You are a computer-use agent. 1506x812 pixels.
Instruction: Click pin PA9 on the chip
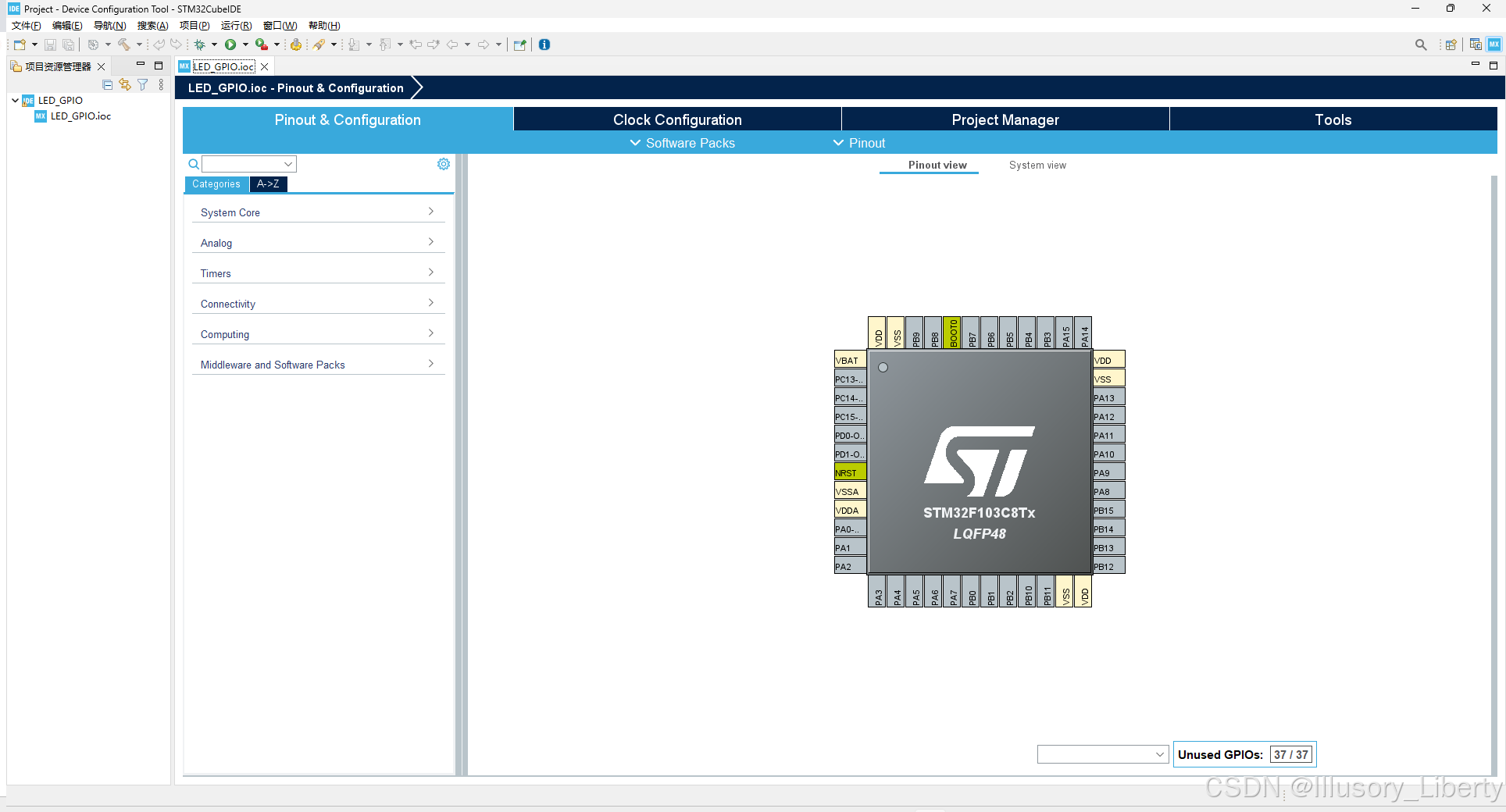(1108, 472)
